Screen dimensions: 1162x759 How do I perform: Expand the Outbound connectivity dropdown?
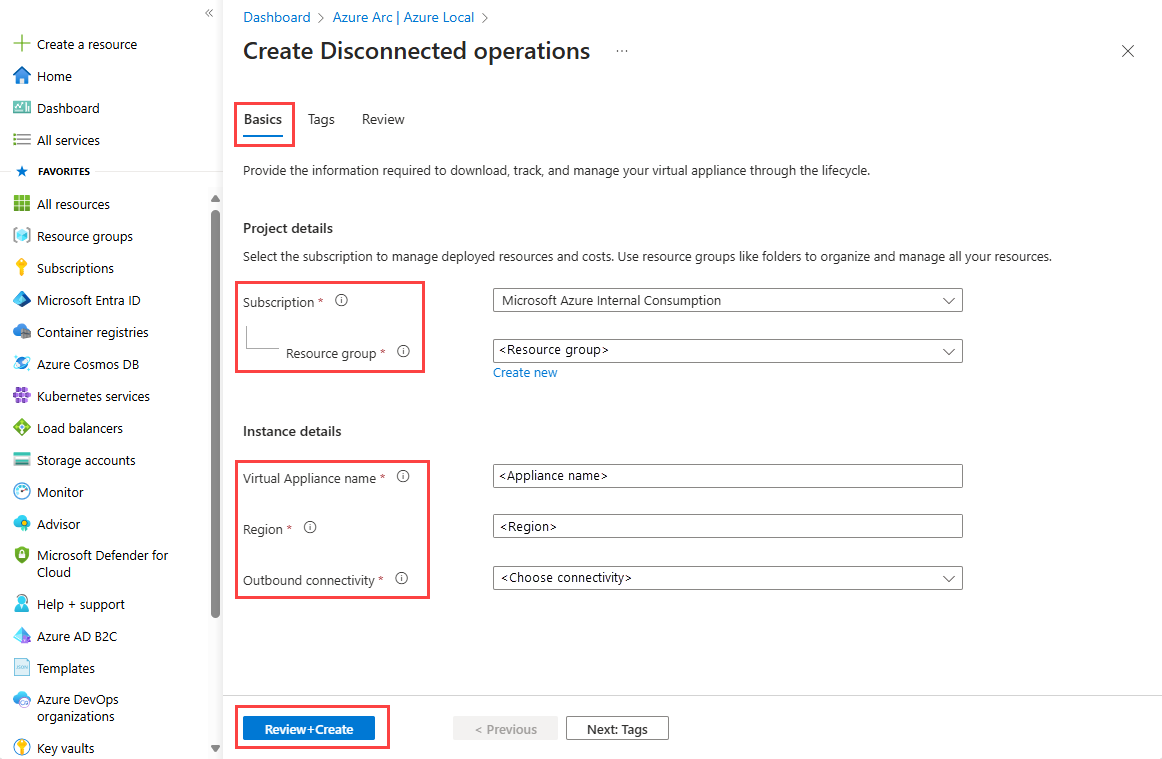pos(727,578)
